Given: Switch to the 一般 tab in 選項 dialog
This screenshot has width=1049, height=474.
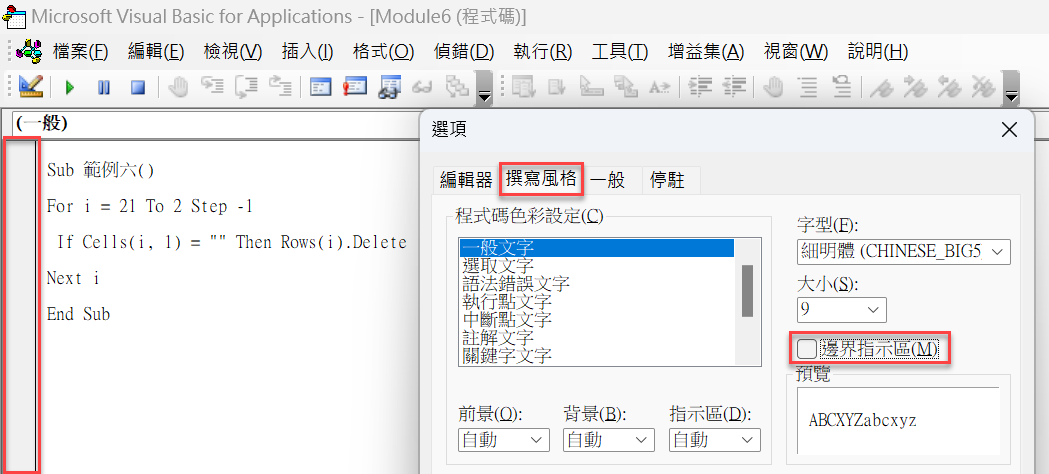Looking at the screenshot, I should (607, 181).
